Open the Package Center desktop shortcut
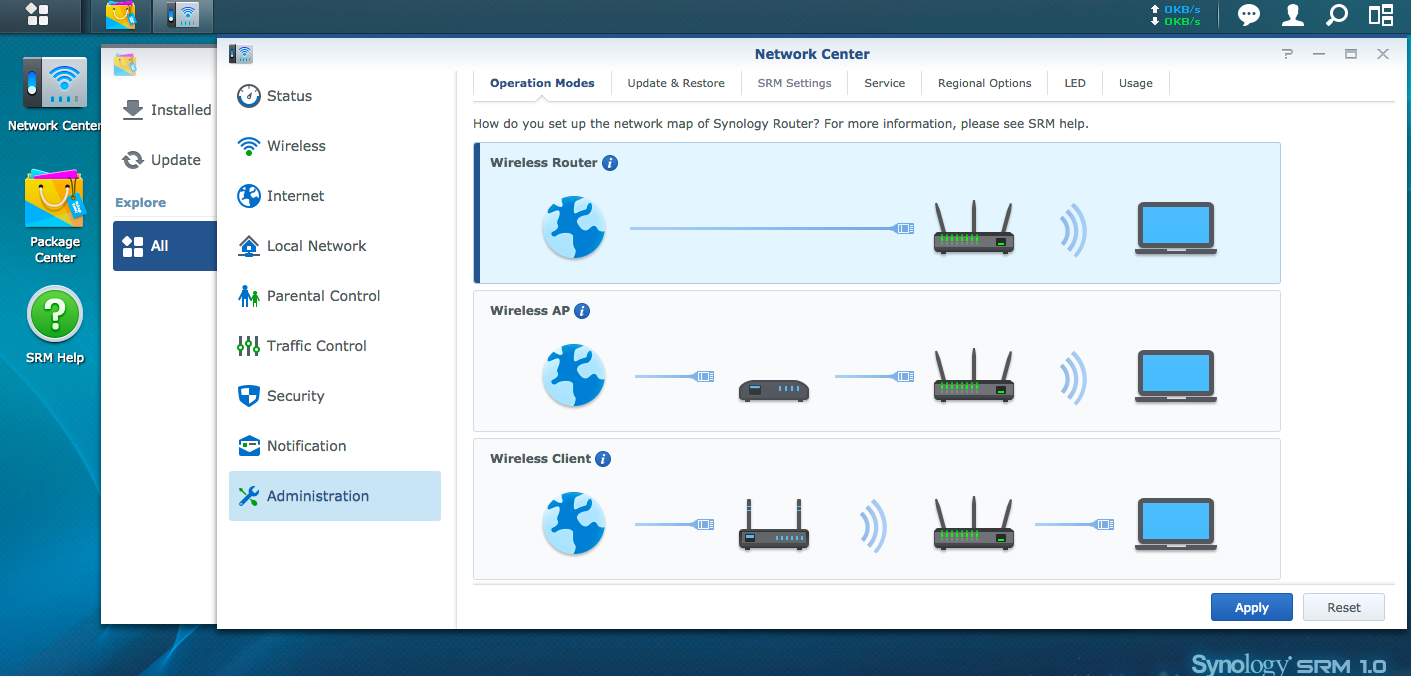Viewport: 1411px width, 676px height. 55,217
